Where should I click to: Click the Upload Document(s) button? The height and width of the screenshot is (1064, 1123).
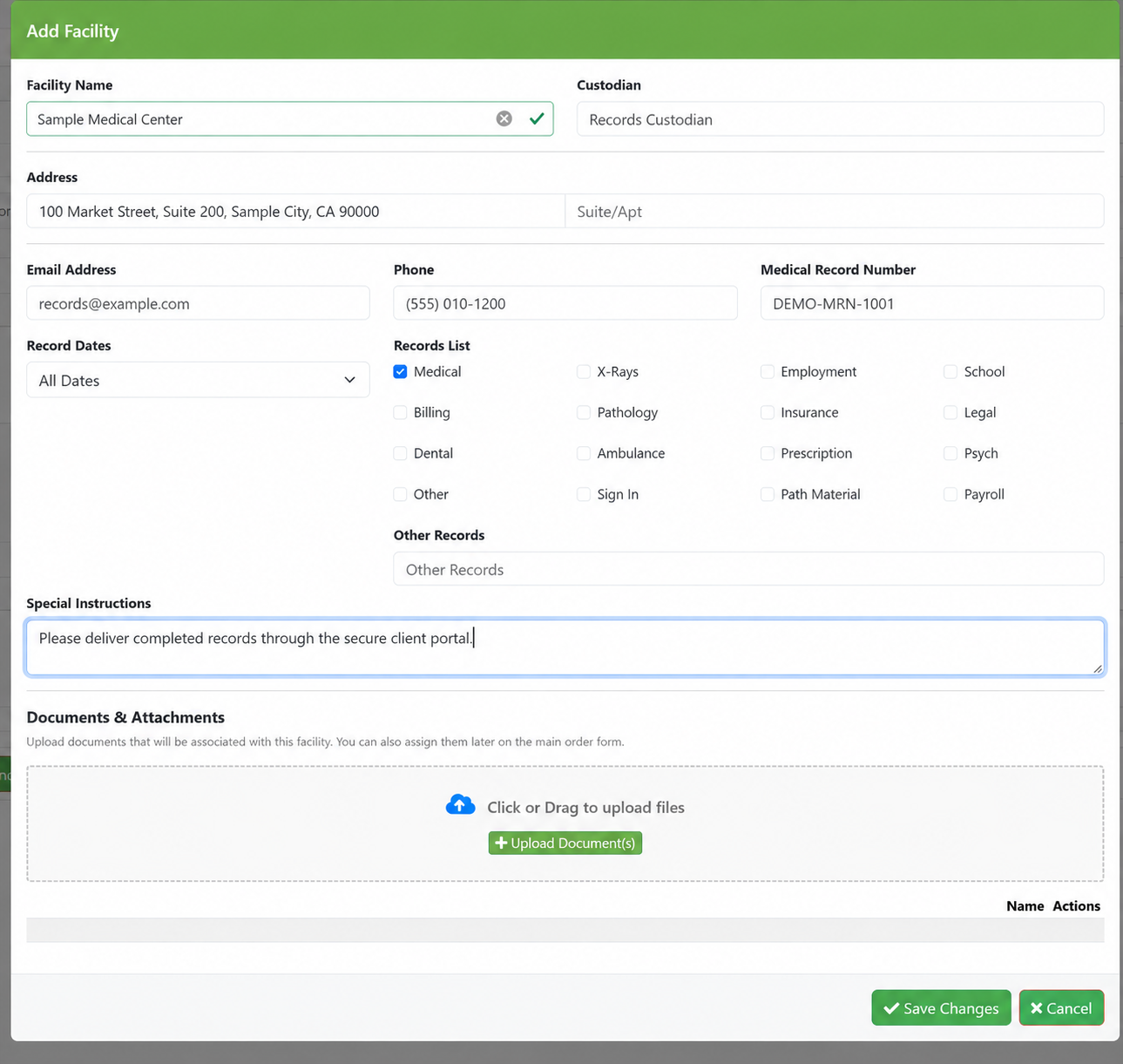click(565, 843)
